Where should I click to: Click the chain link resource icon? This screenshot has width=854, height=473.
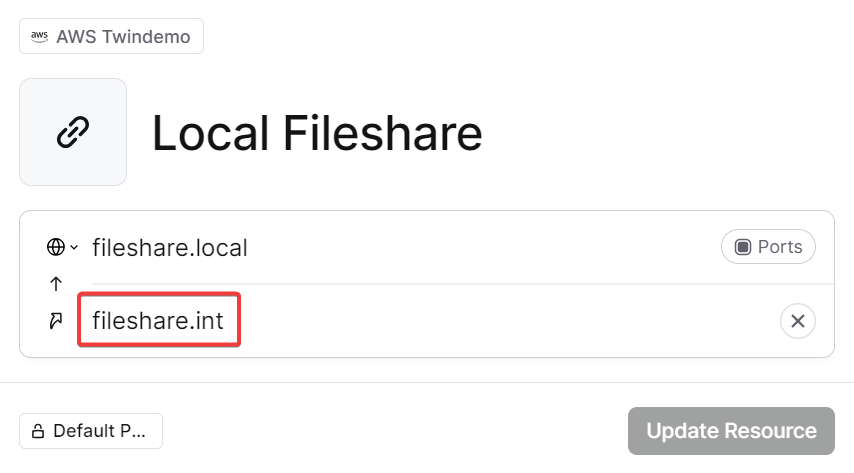coord(73,132)
